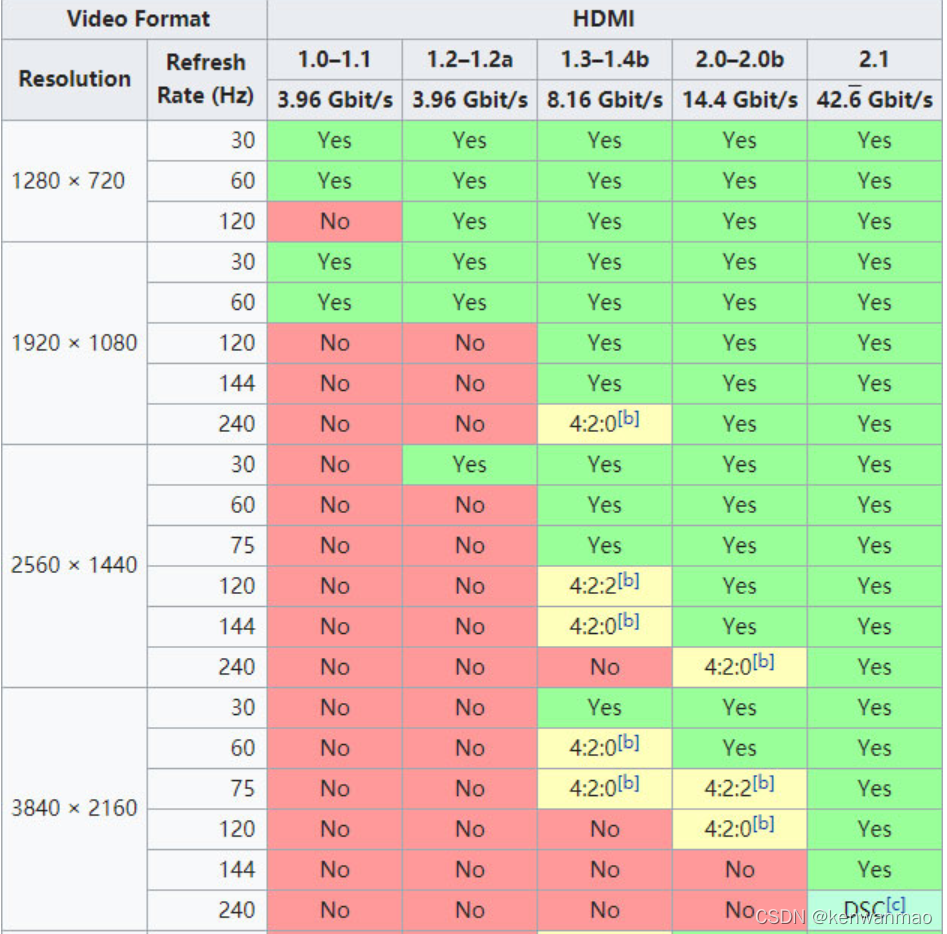Open [b] note in 3840×2160 120 Hz HDMI 2.0 cell

763,823
